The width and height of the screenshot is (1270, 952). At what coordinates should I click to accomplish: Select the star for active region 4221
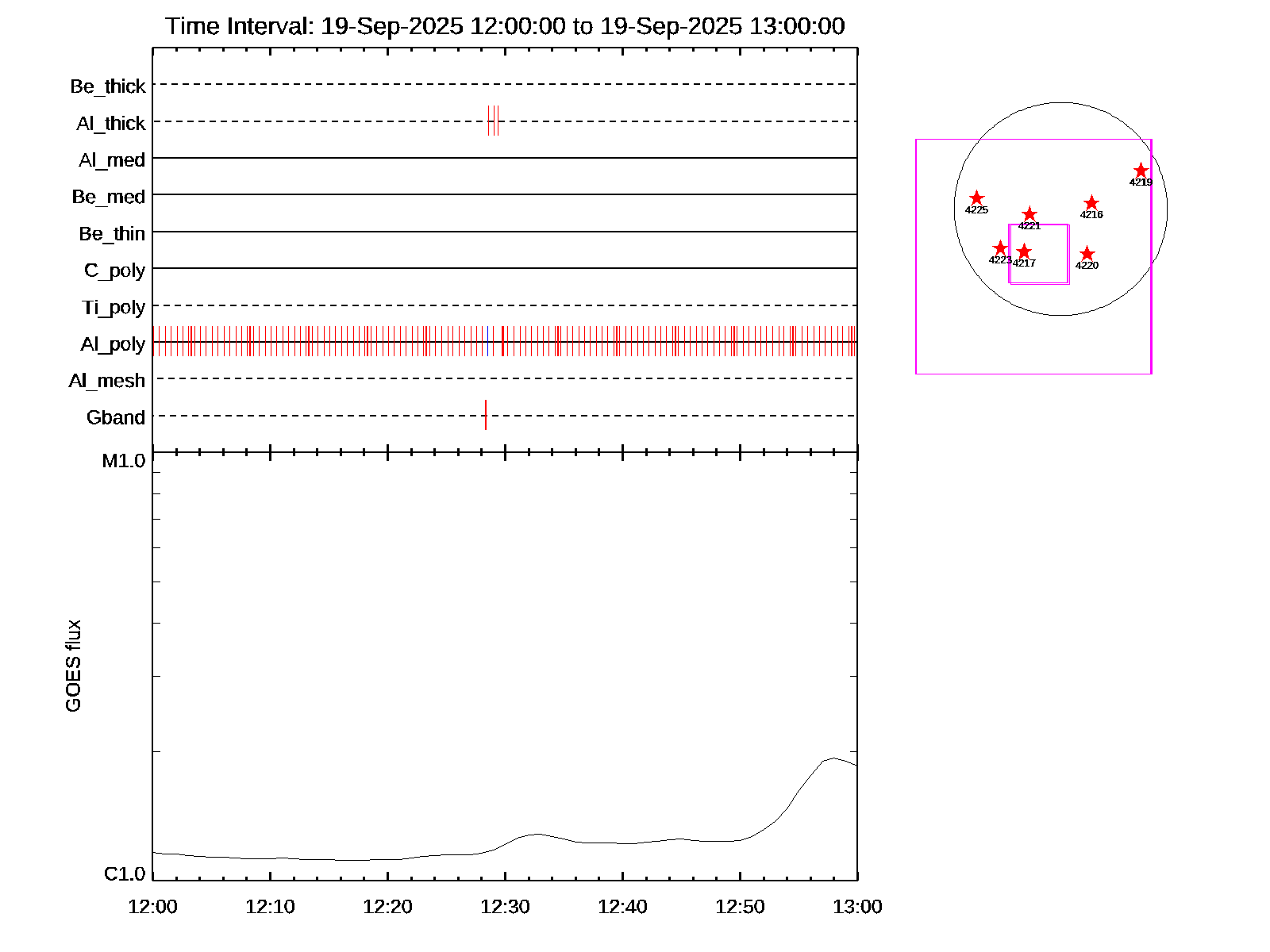point(1029,214)
